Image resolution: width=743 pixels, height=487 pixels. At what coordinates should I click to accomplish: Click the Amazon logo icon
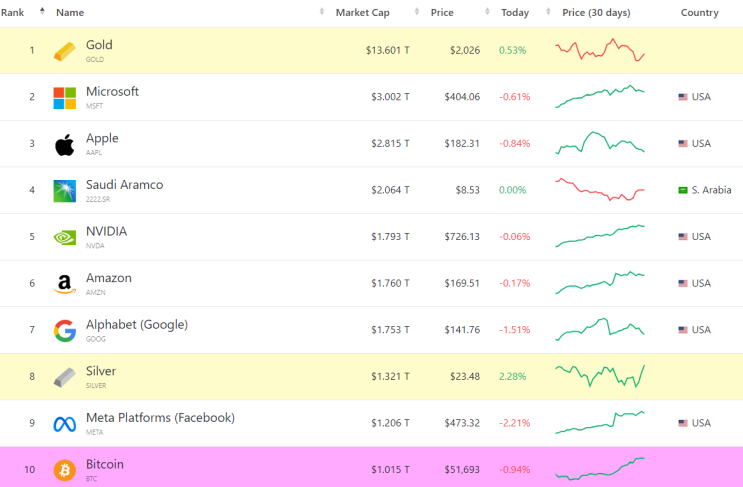(x=64, y=284)
